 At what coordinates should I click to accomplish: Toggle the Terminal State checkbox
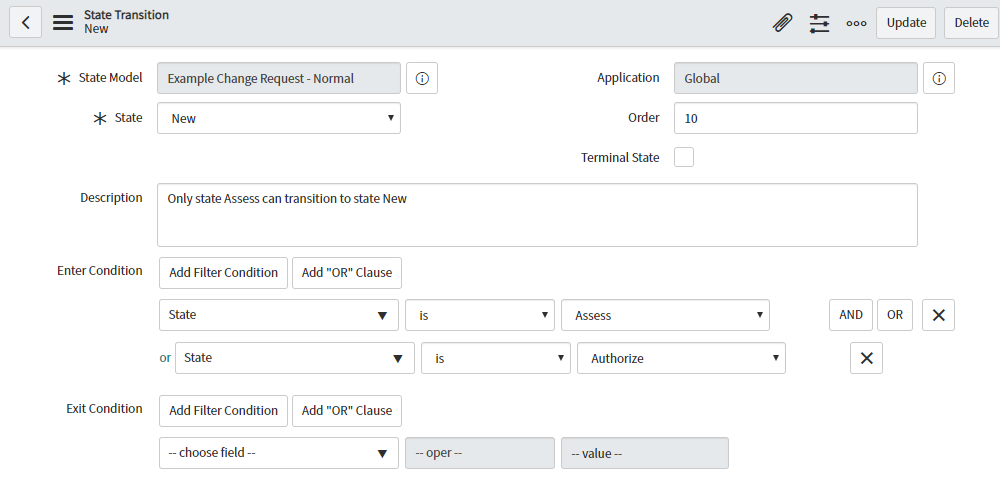[684, 157]
